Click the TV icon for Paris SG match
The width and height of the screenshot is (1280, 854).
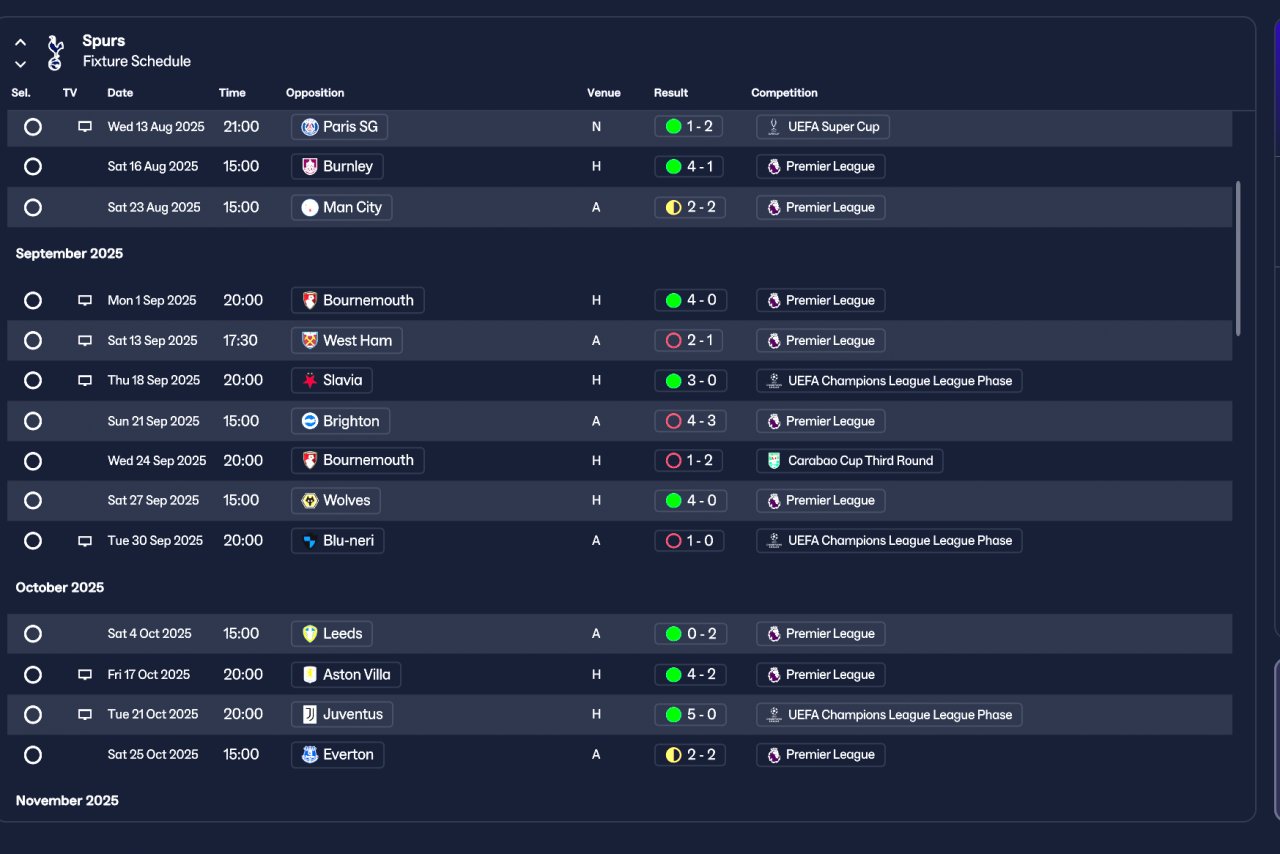[x=85, y=127]
